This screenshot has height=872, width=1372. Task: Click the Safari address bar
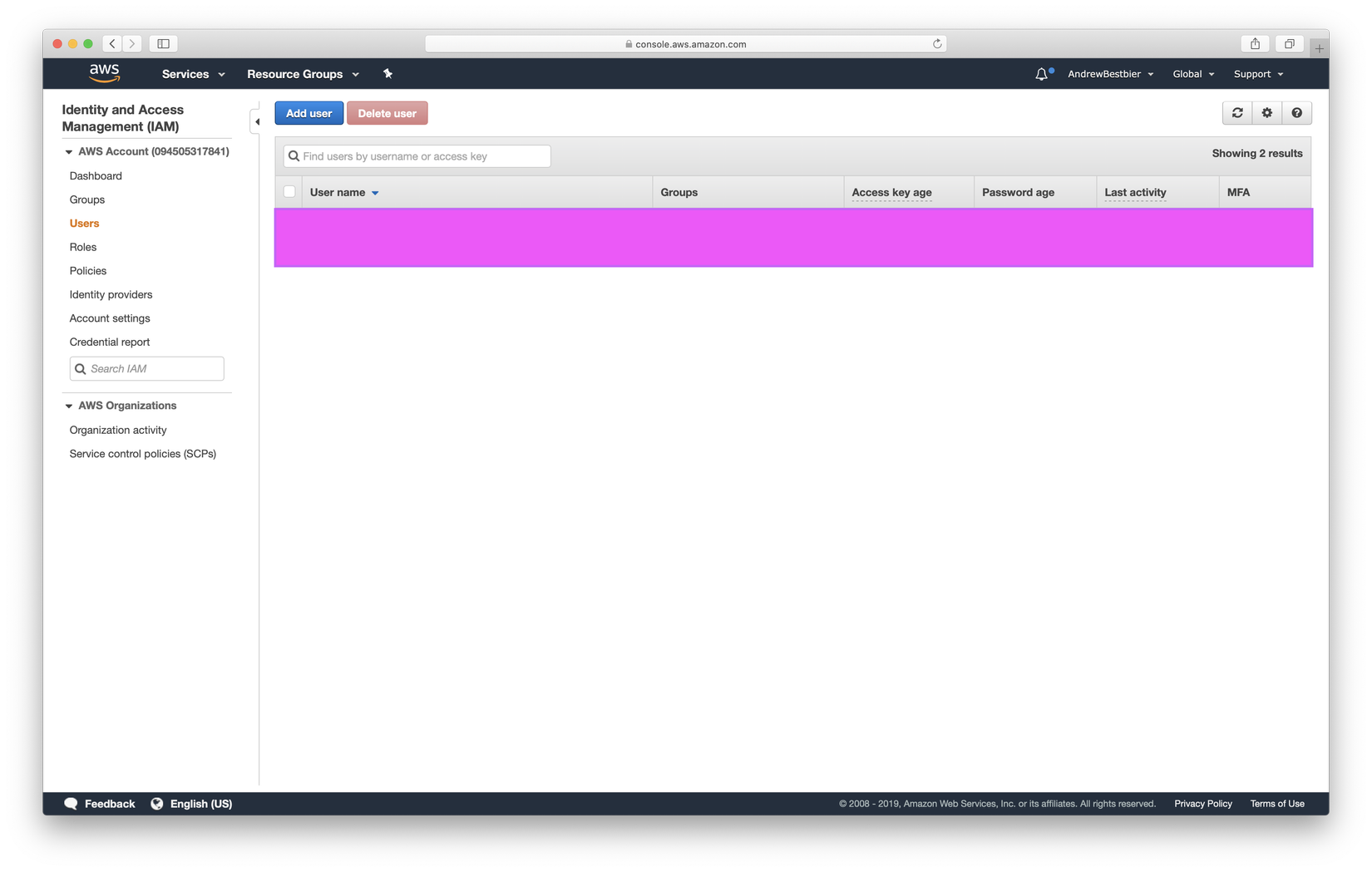tap(686, 44)
